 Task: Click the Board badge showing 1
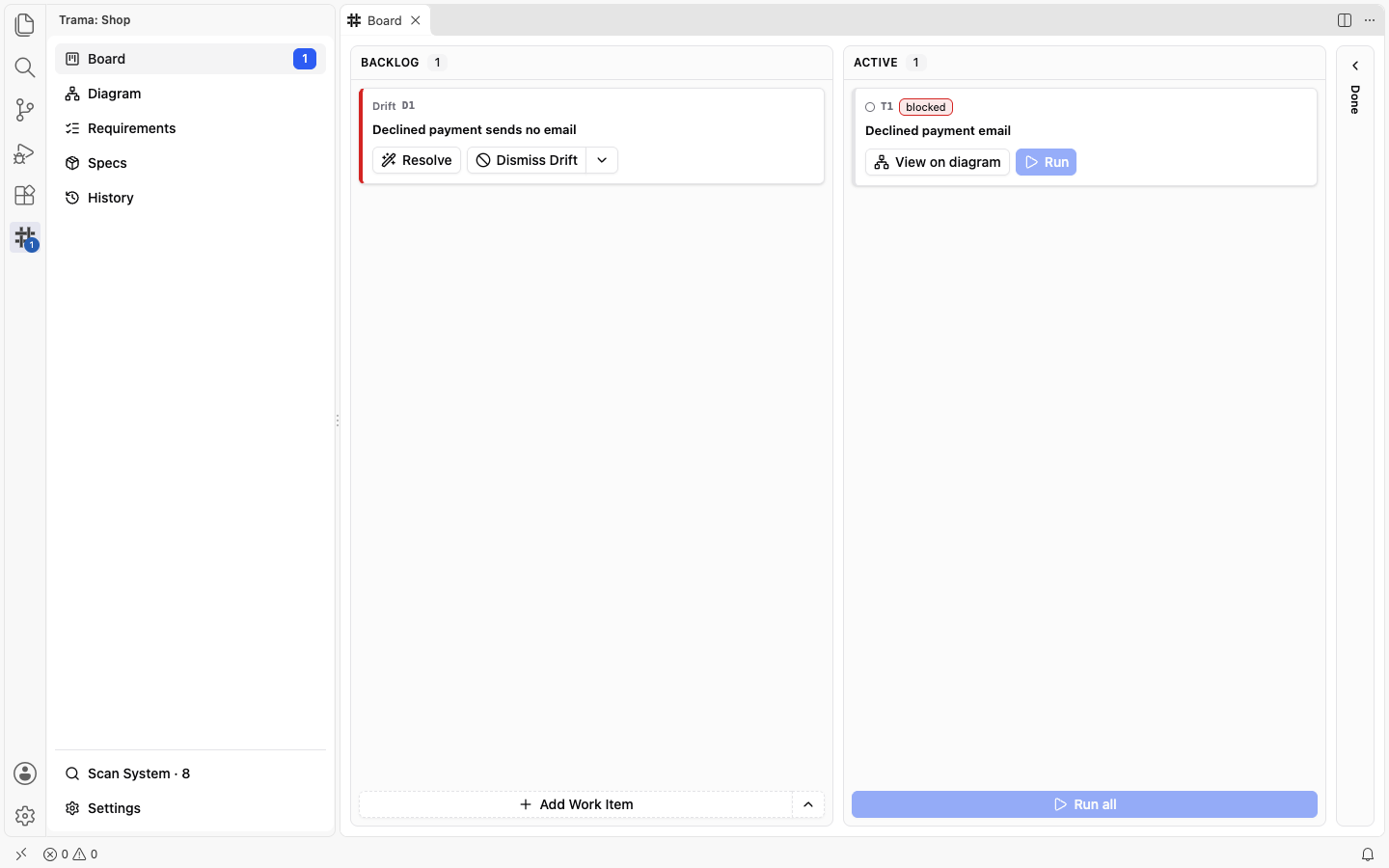click(305, 59)
